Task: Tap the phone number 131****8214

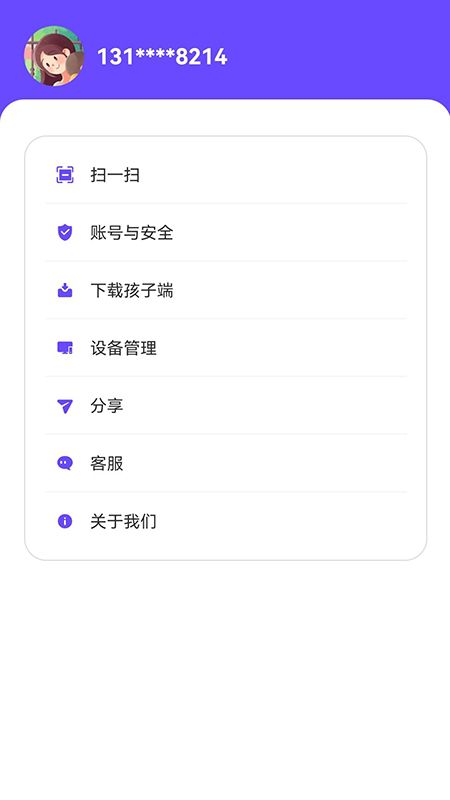Action: [162, 56]
